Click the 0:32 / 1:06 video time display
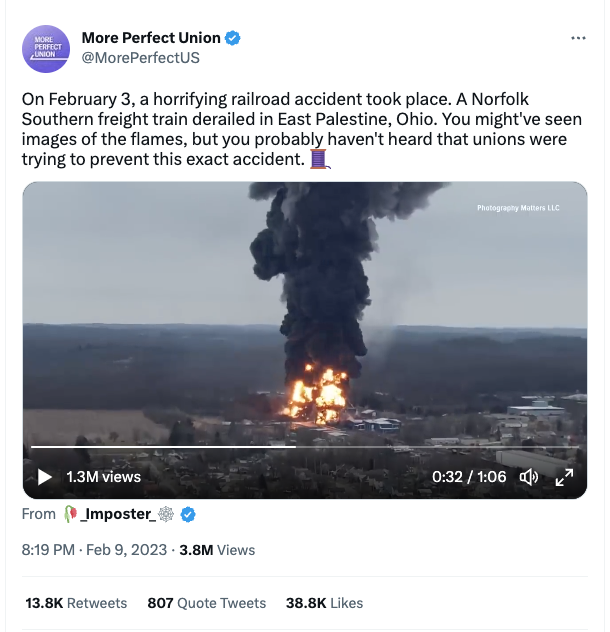Image resolution: width=610 pixels, height=632 pixels. [469, 477]
